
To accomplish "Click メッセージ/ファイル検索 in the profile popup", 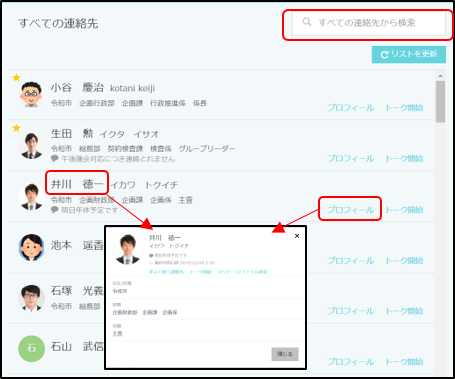I will pyautogui.click(x=242, y=272).
